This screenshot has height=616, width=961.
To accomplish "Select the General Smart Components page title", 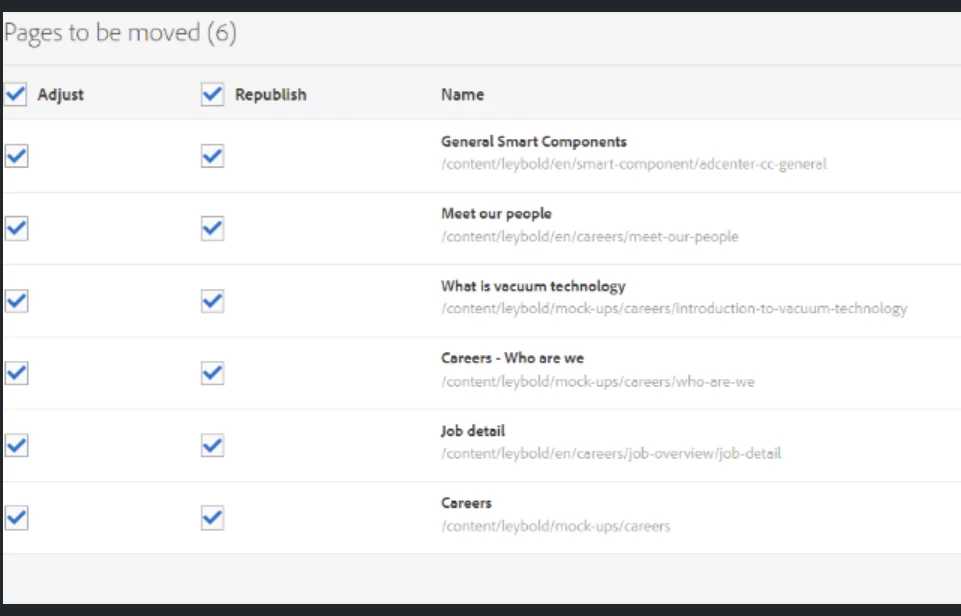I will [x=533, y=142].
